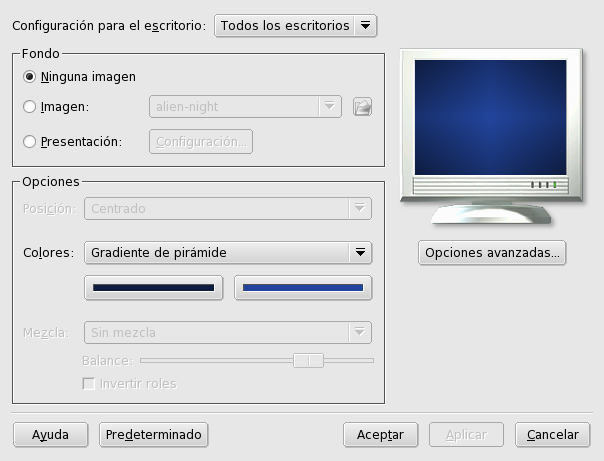
Task: Open the Gradiente de pirámide colors dropdown
Action: tap(228, 253)
